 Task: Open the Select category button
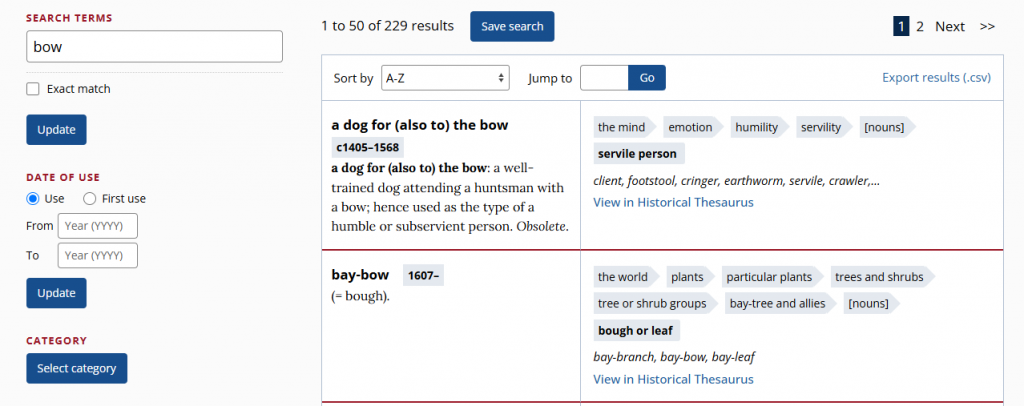click(76, 368)
